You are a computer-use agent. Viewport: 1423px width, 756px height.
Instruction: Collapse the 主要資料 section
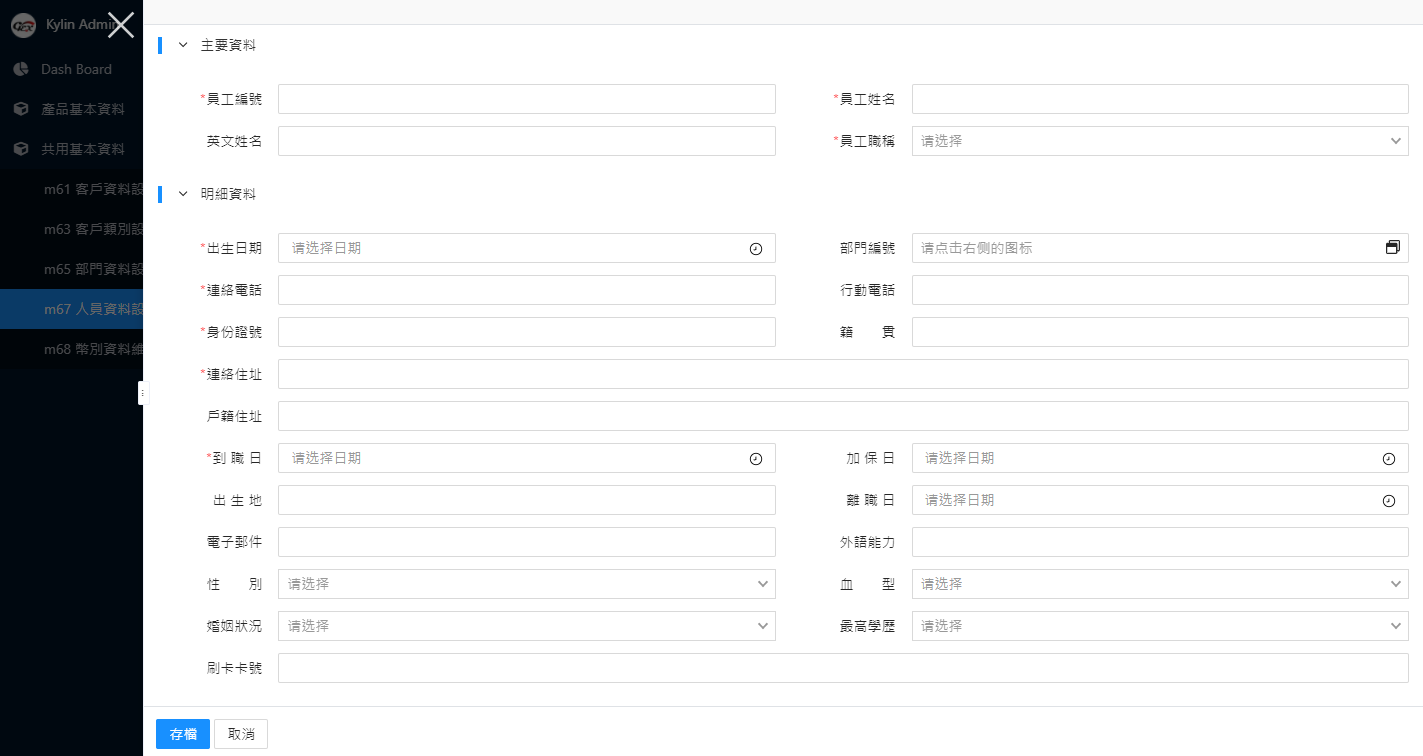[183, 45]
